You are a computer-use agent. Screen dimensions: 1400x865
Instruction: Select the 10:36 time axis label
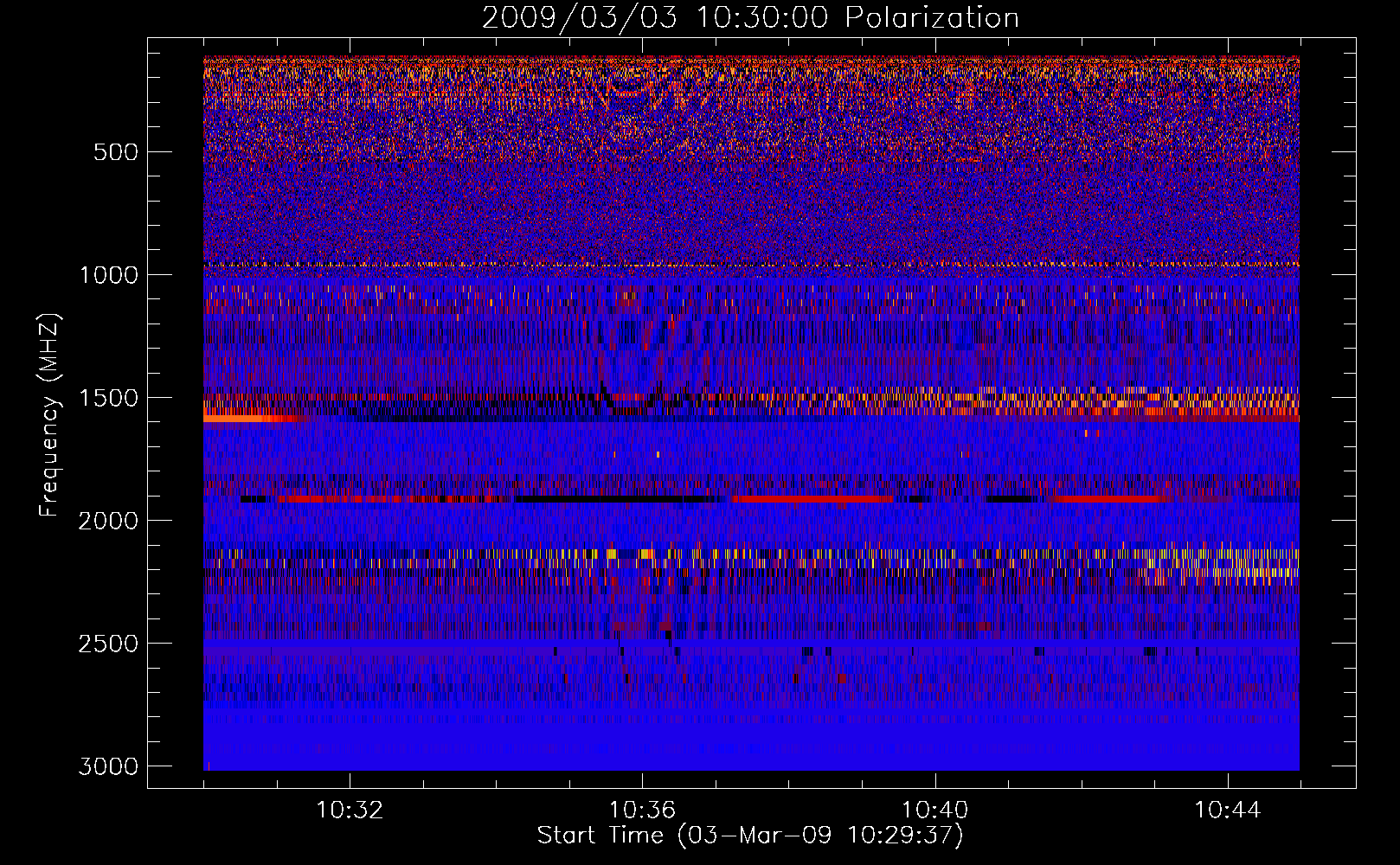[x=642, y=810]
